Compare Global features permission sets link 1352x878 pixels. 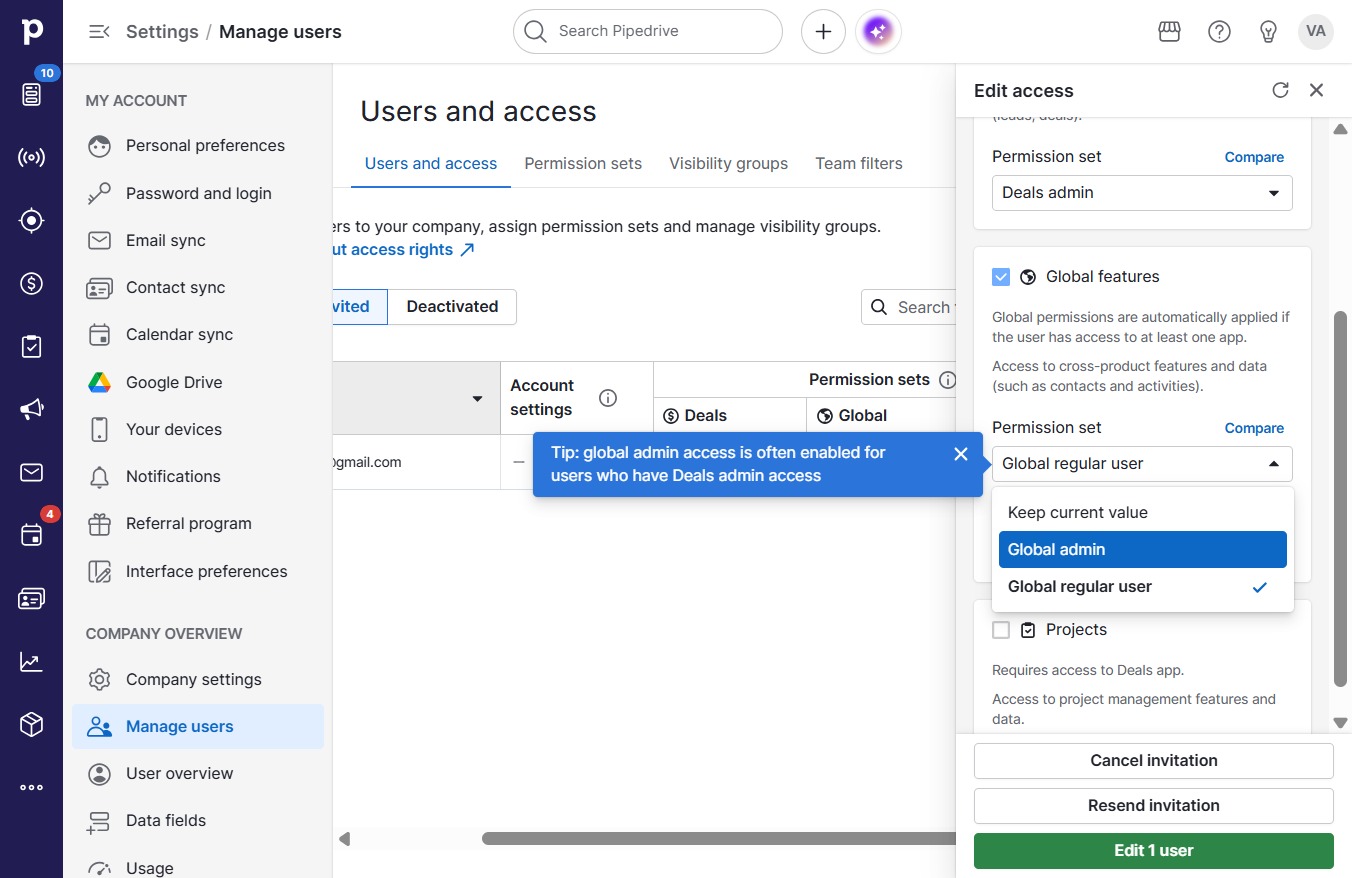pos(1254,428)
